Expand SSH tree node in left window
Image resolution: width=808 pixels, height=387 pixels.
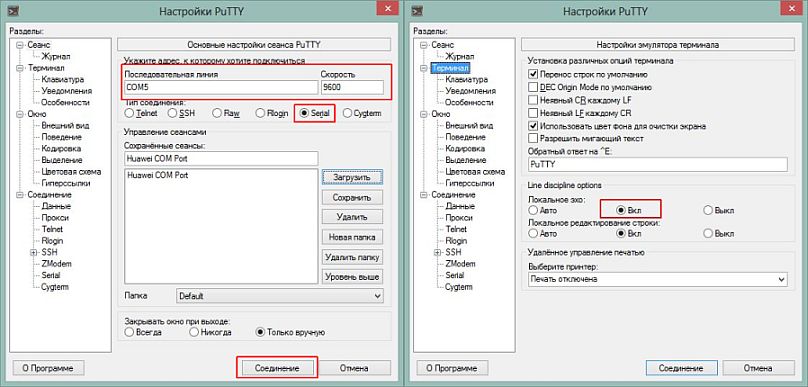(x=33, y=253)
